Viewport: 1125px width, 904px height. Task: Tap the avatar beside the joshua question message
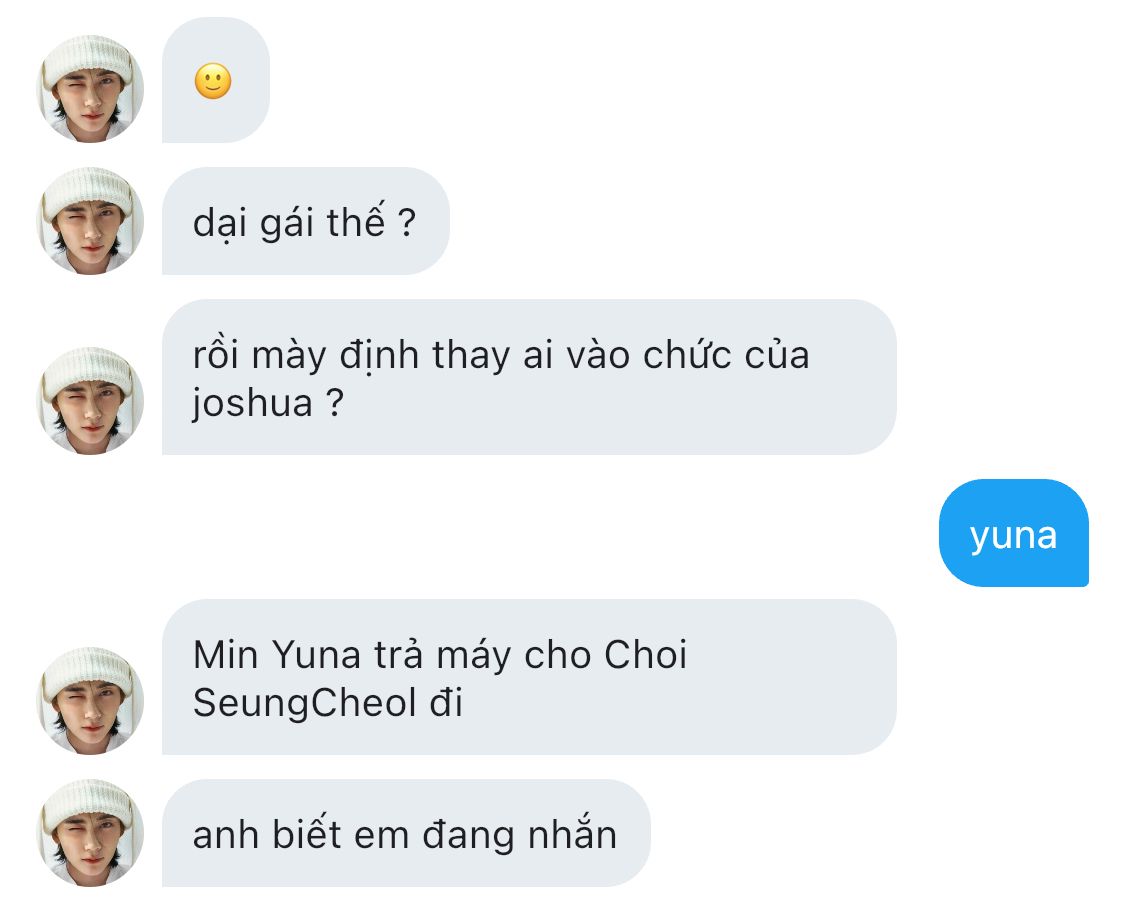coord(91,401)
